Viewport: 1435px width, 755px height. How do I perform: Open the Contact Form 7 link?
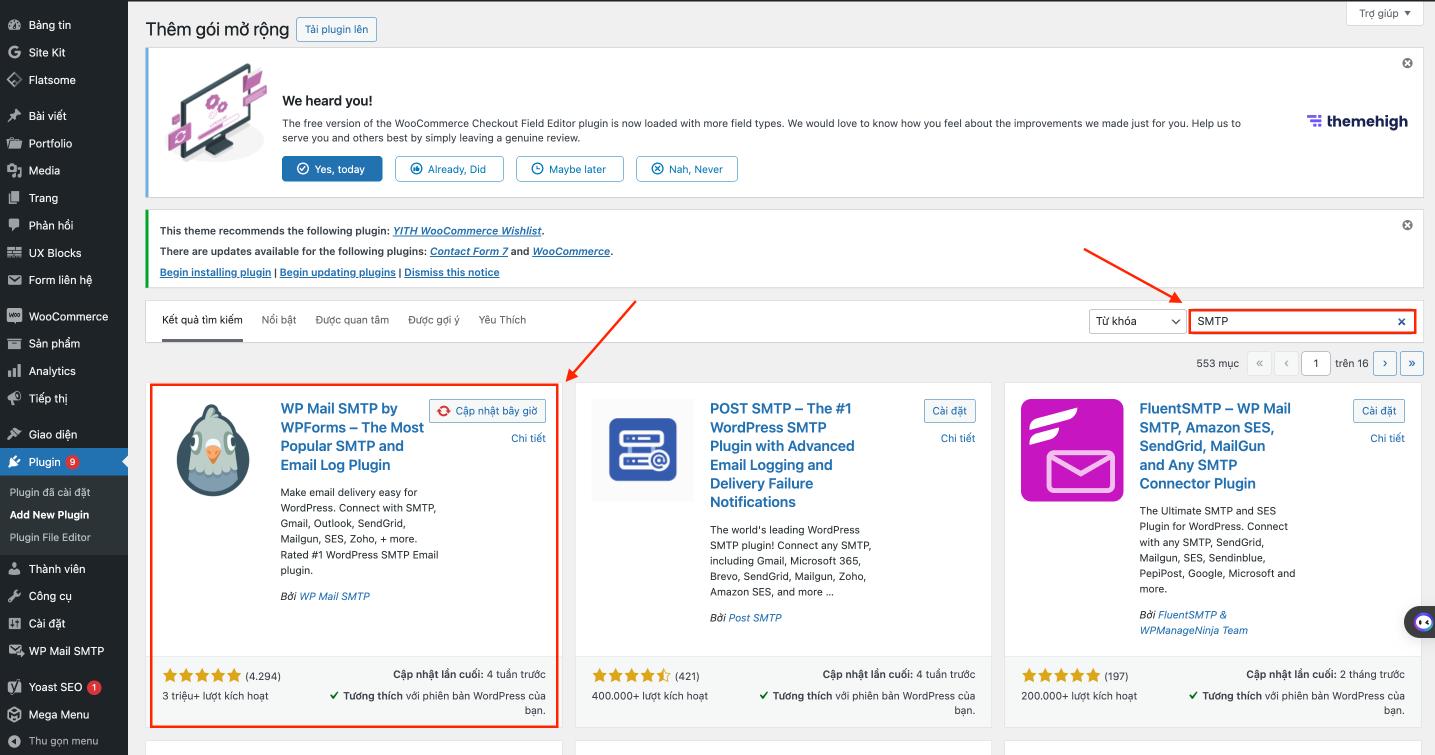469,251
